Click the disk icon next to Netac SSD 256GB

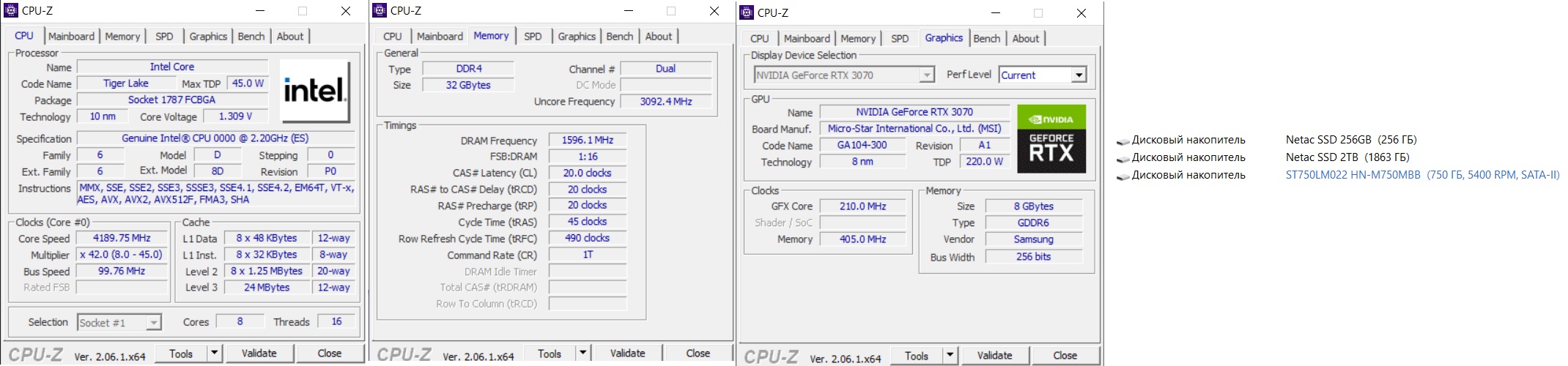click(x=1123, y=141)
